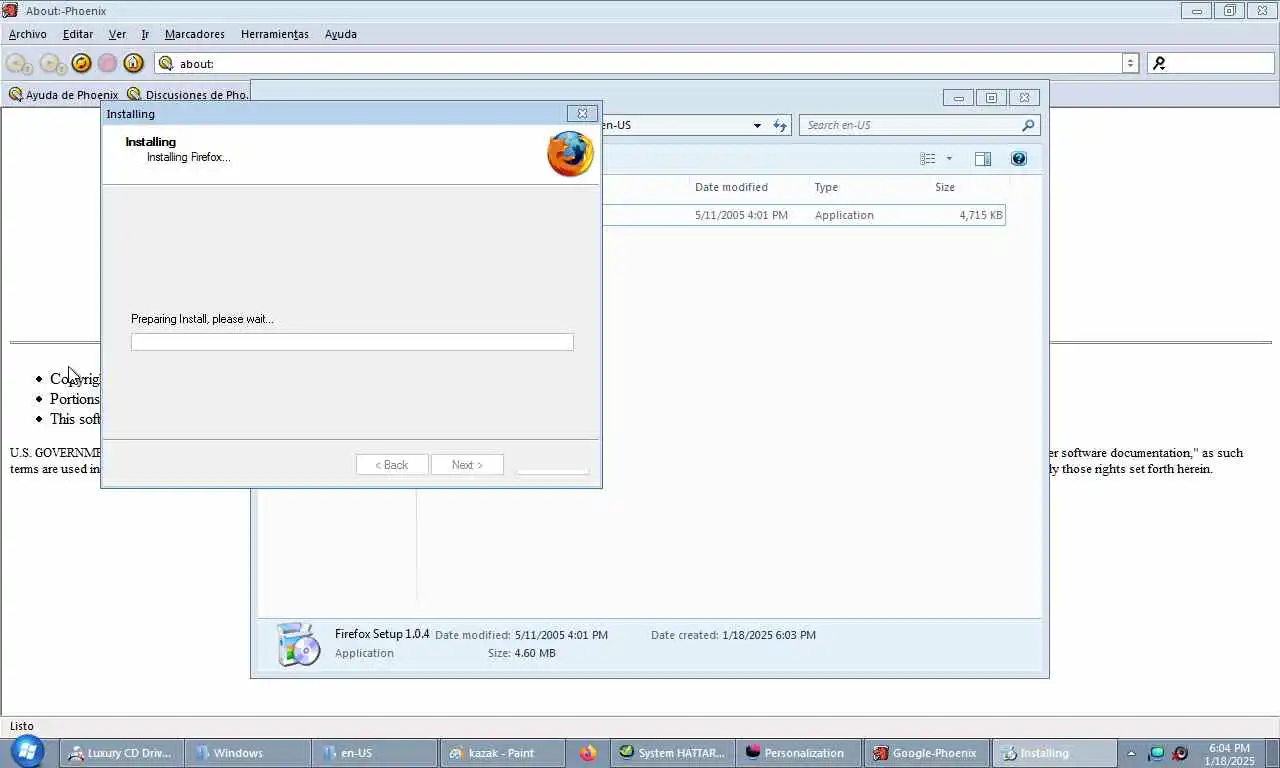
Task: Go to Home page in Phoenix
Action: [x=133, y=63]
